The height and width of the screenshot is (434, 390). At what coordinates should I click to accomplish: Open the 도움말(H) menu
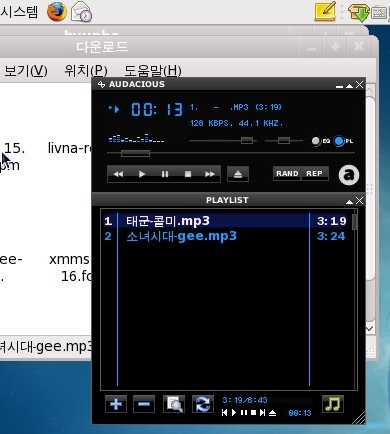pos(153,71)
